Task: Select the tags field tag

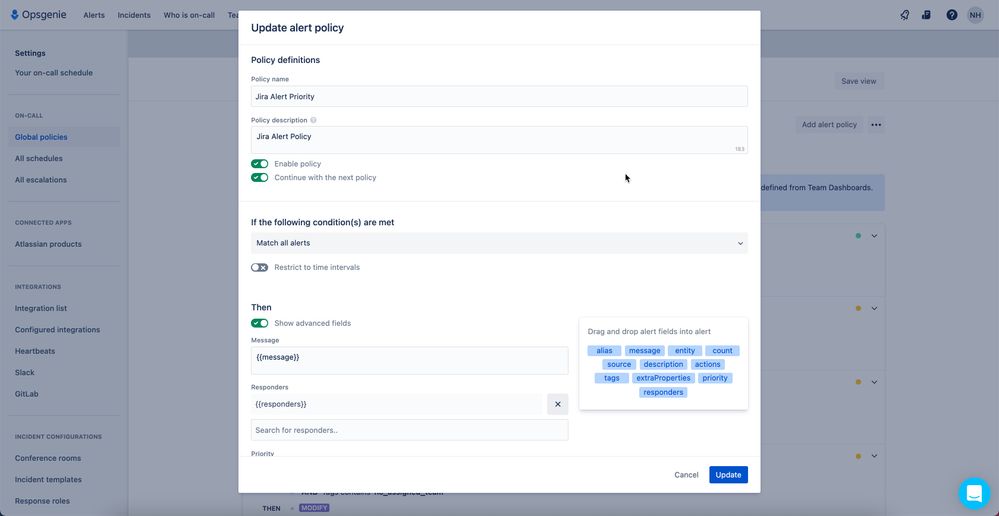Action: click(612, 378)
